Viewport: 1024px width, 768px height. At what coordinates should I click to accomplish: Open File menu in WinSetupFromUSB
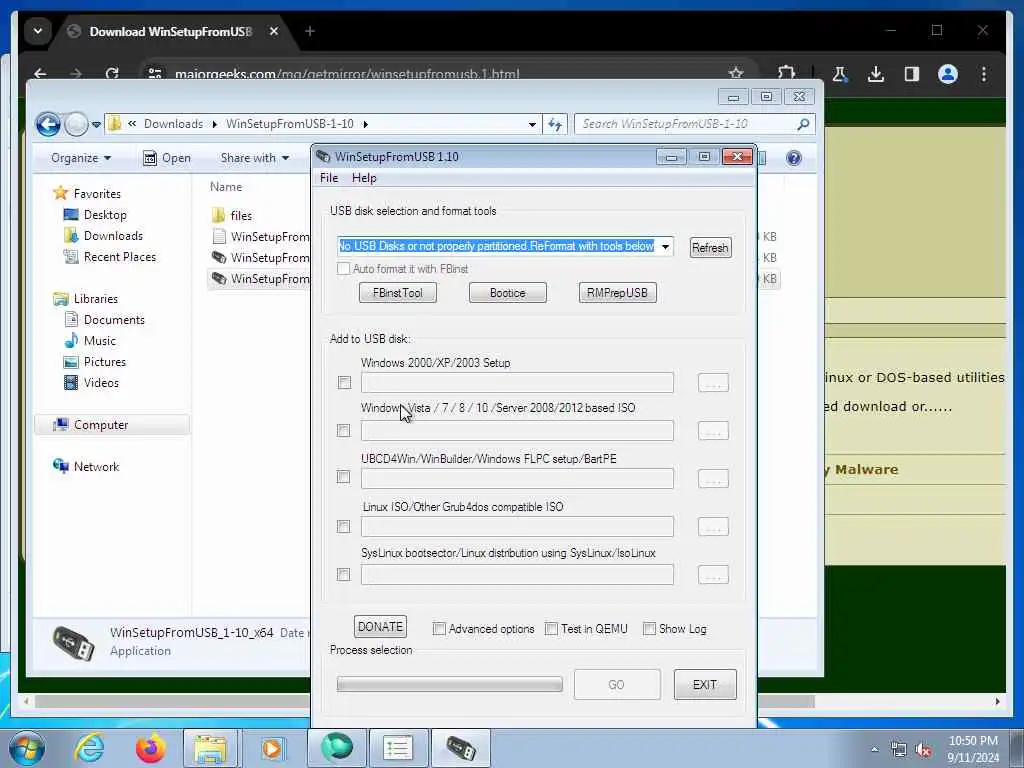pos(329,178)
